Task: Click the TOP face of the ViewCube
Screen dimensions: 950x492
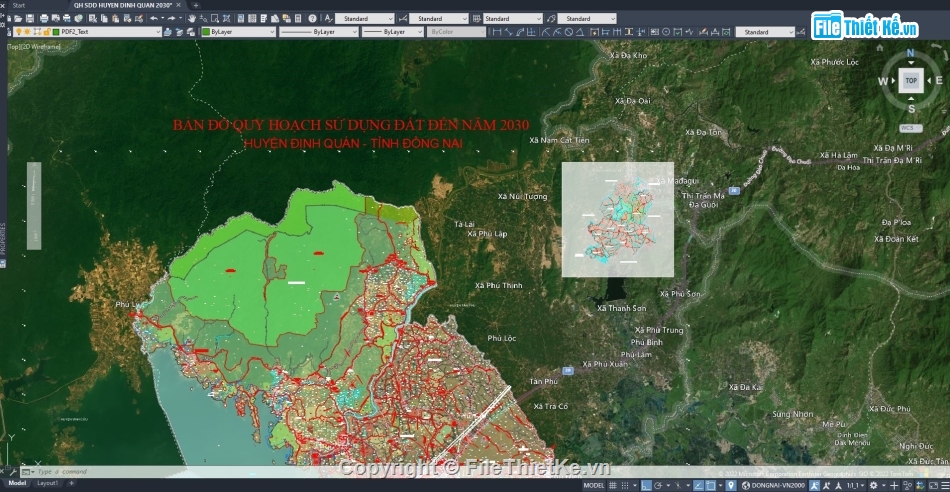Action: coord(911,81)
